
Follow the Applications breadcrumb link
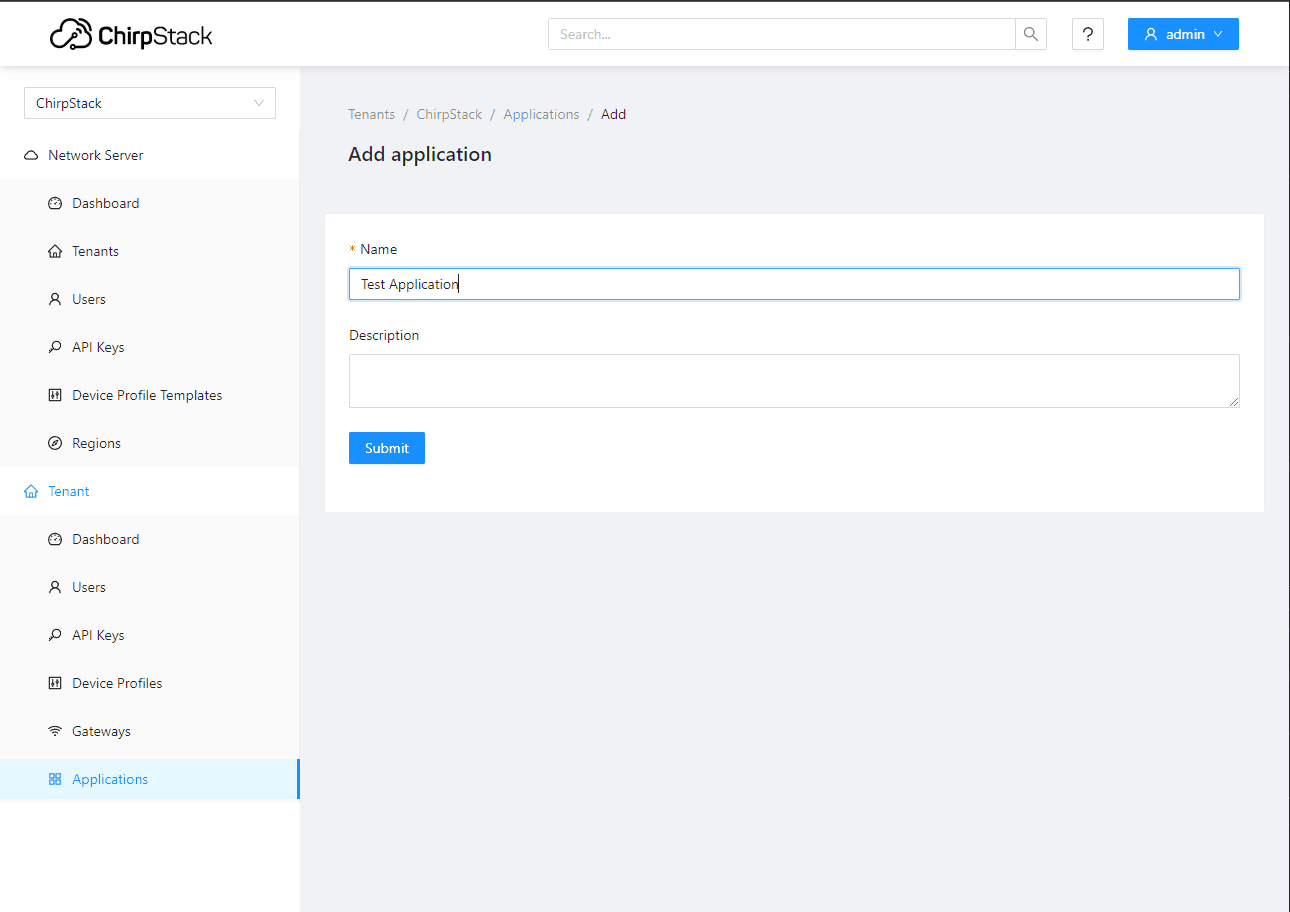tap(541, 114)
